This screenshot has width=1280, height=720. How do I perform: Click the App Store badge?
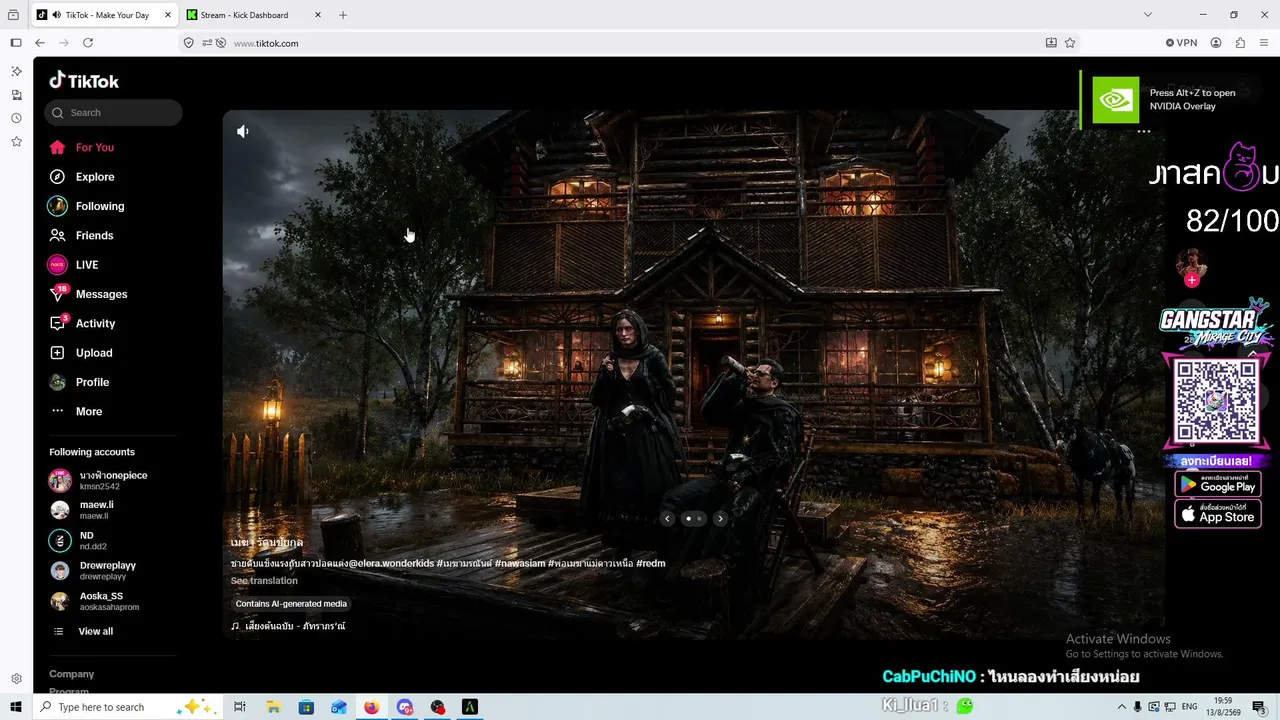point(1218,514)
